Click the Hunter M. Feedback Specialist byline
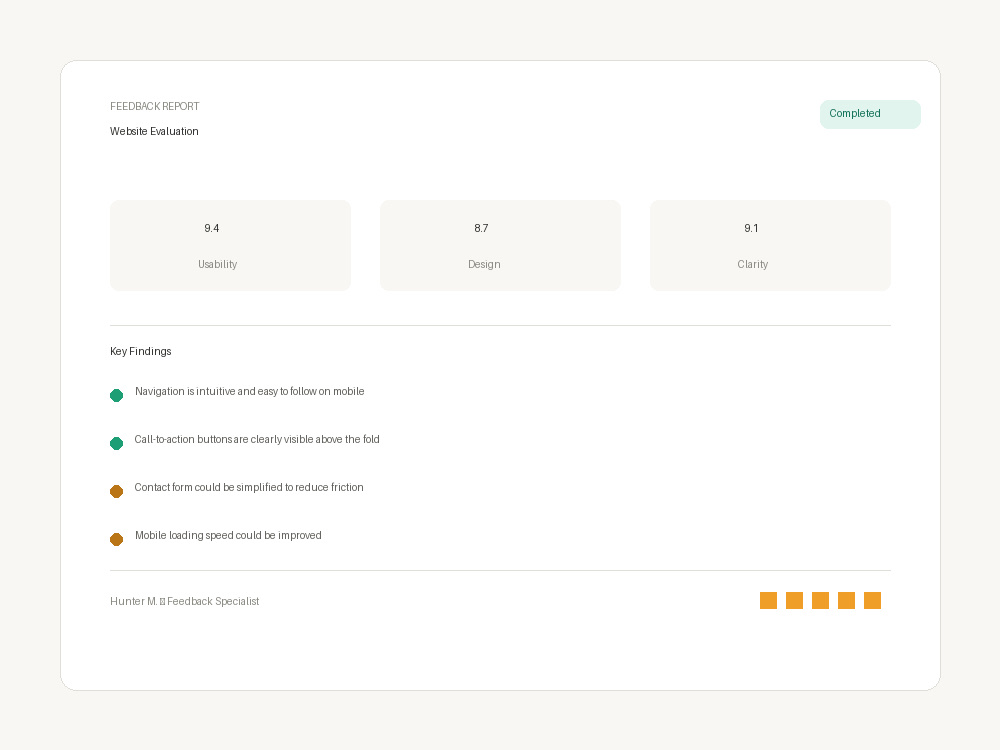 click(x=184, y=601)
